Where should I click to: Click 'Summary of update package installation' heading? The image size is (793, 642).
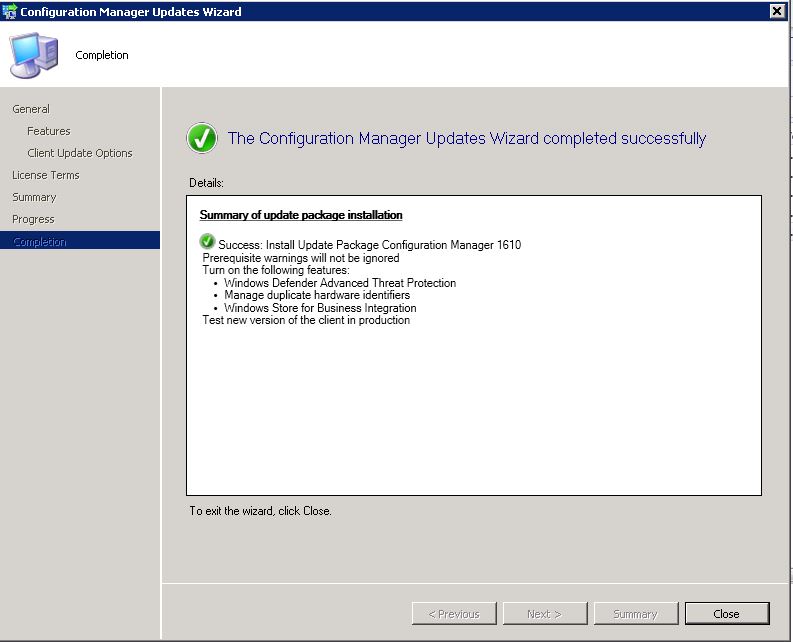301,215
